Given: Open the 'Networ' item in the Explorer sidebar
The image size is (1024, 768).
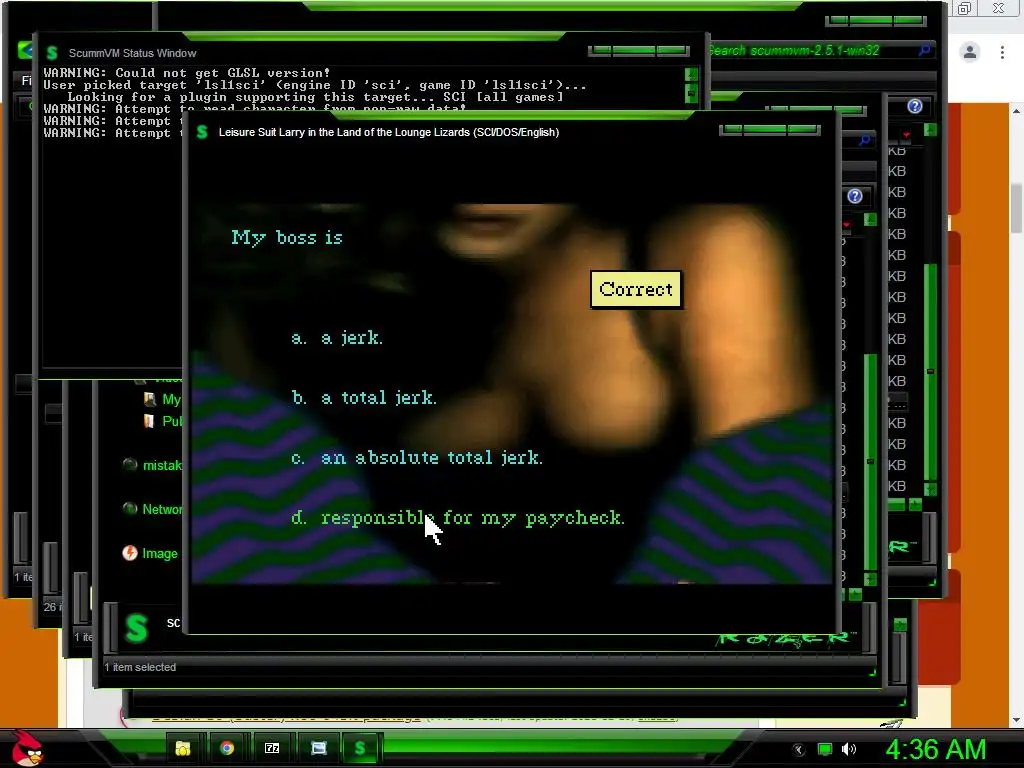Looking at the screenshot, I should coord(152,509).
